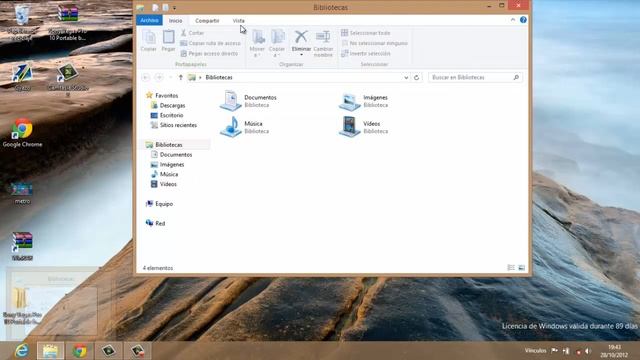
Task: Open Explorer help question mark icon
Action: (x=523, y=20)
